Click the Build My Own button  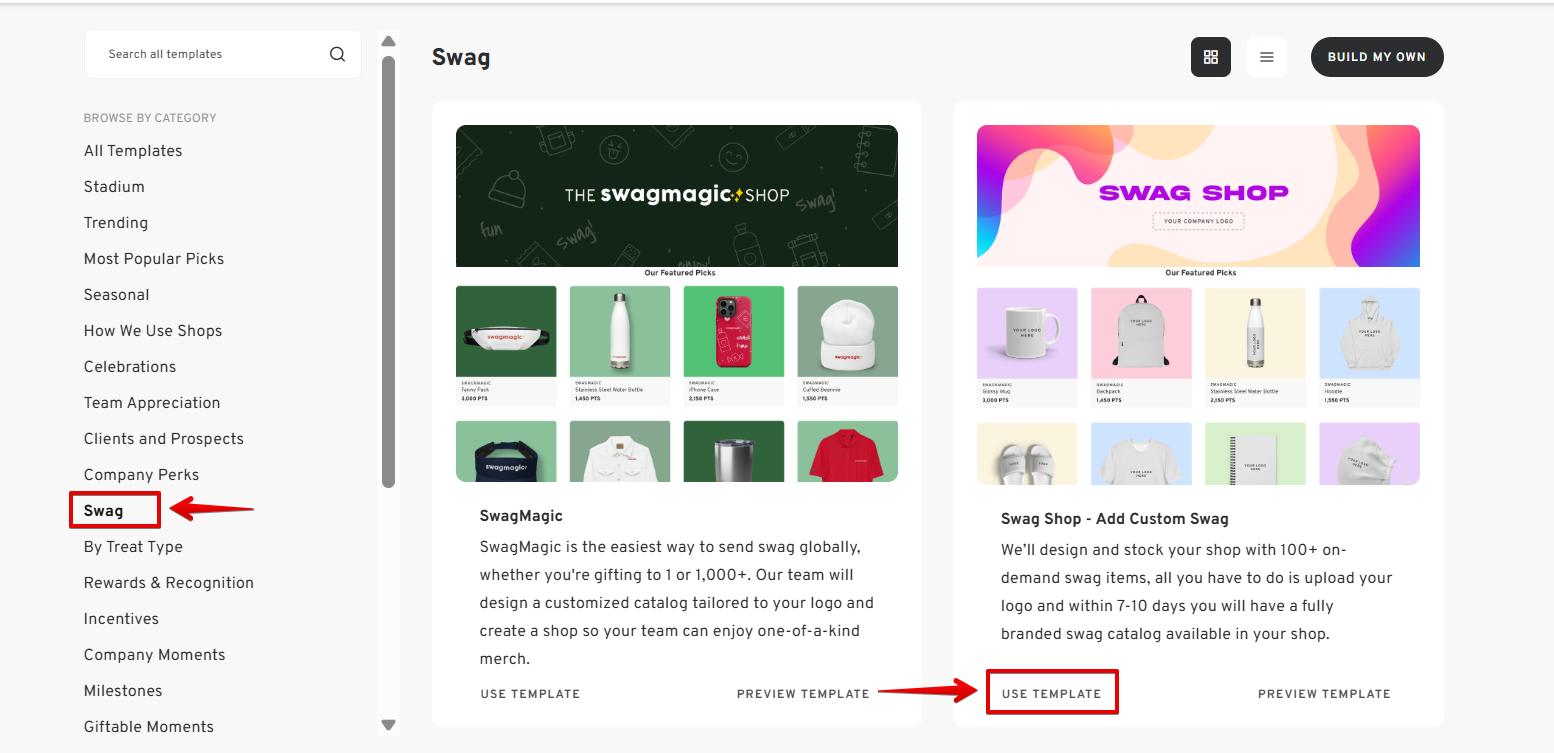click(1376, 57)
